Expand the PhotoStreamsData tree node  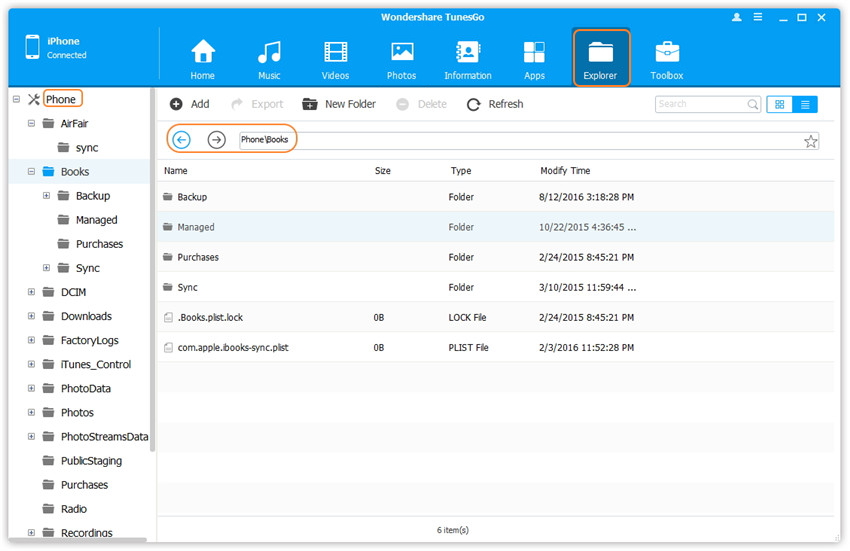point(31,437)
